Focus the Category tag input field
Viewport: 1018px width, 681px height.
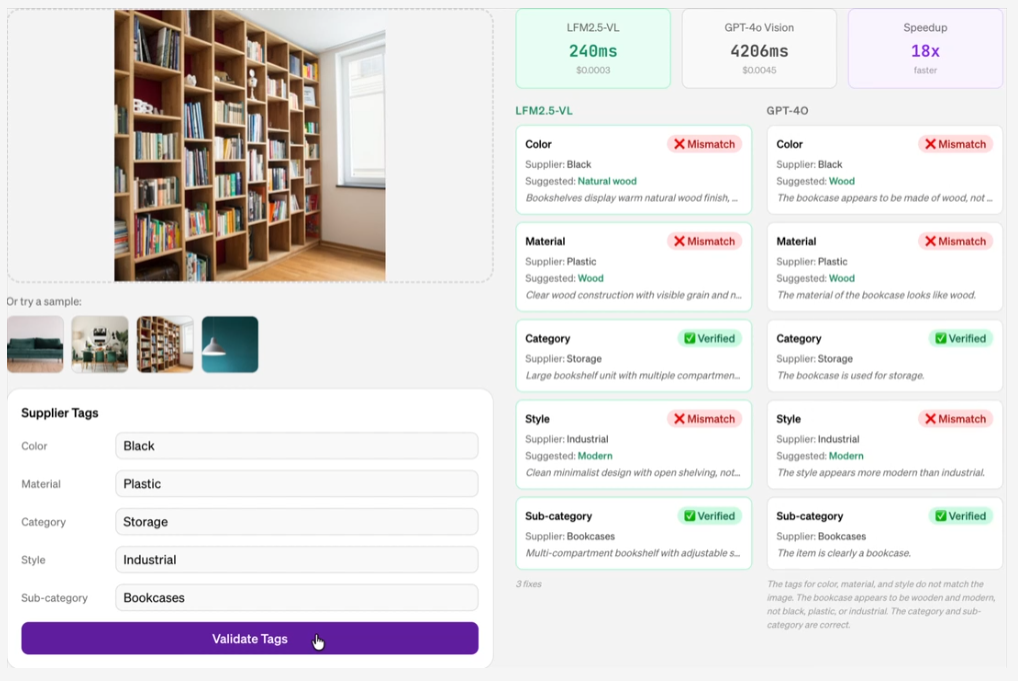296,522
